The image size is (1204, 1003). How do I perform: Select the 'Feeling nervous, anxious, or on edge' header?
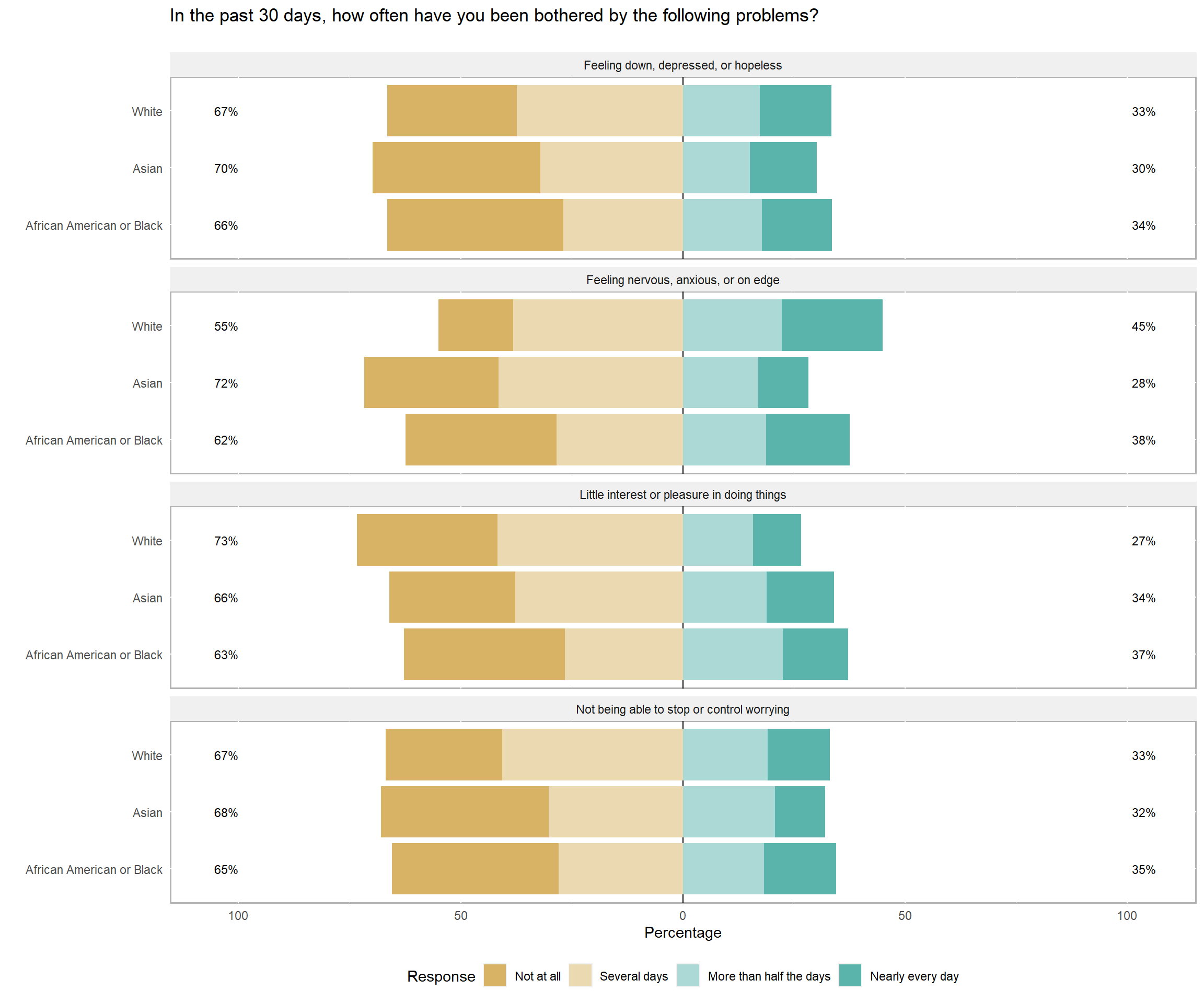[x=682, y=279]
